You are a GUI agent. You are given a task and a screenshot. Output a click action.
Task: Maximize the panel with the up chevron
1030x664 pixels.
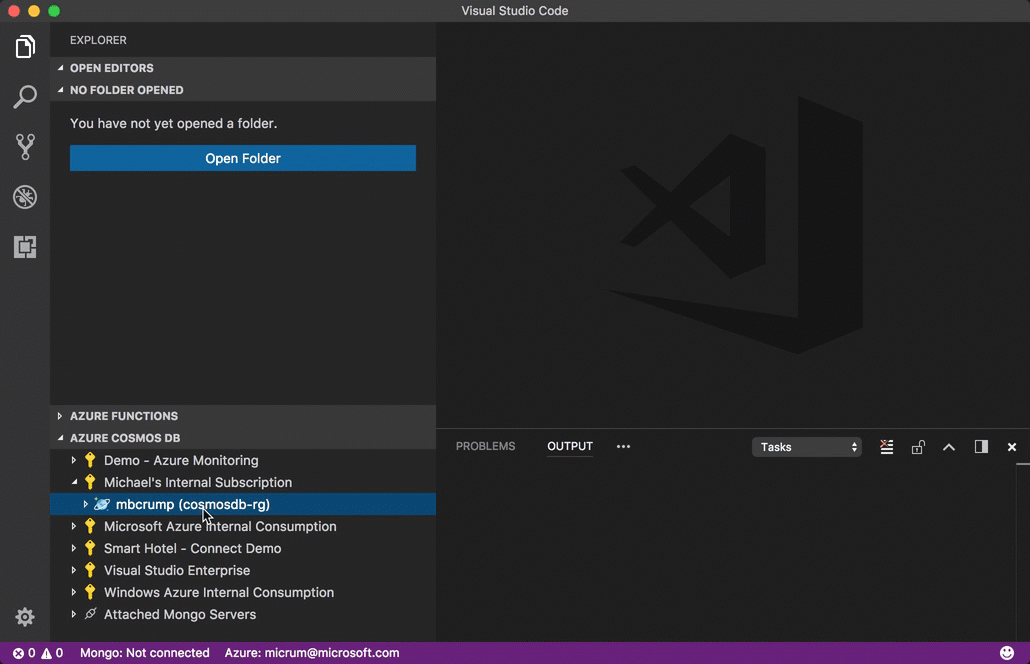[949, 447]
